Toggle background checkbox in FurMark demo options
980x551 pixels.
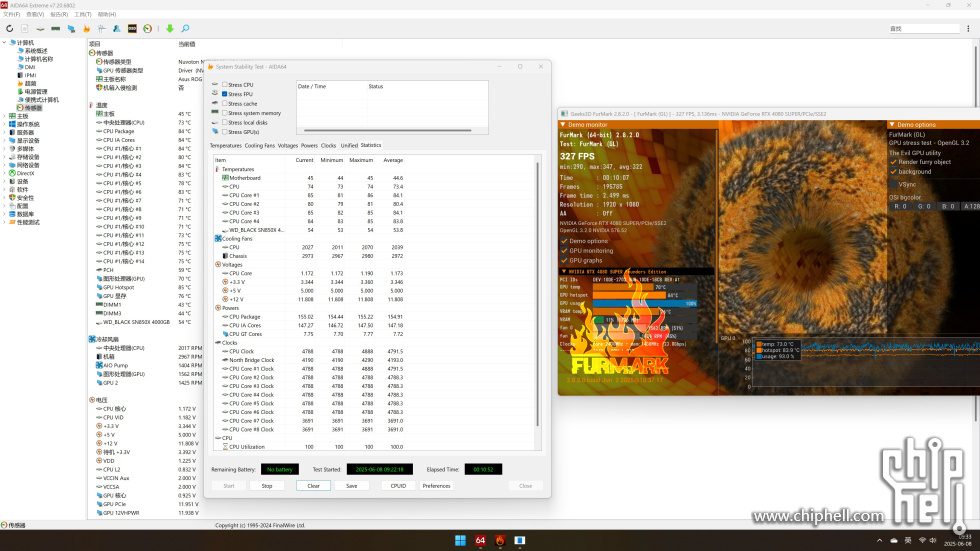click(x=894, y=171)
